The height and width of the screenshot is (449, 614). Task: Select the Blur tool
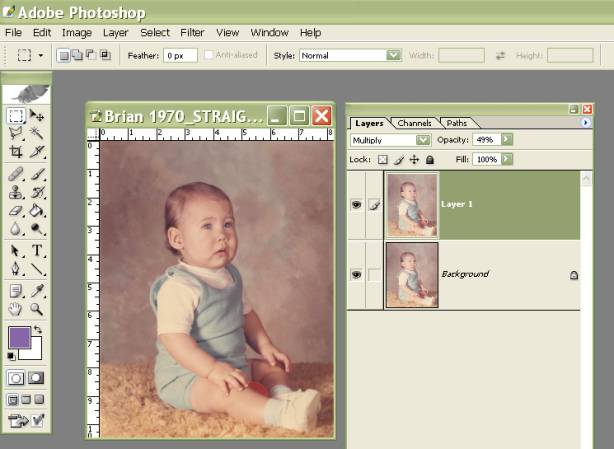click(x=16, y=229)
